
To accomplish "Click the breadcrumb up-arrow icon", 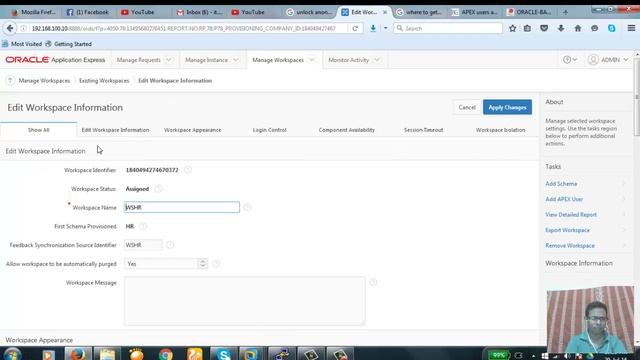I will coord(10,81).
